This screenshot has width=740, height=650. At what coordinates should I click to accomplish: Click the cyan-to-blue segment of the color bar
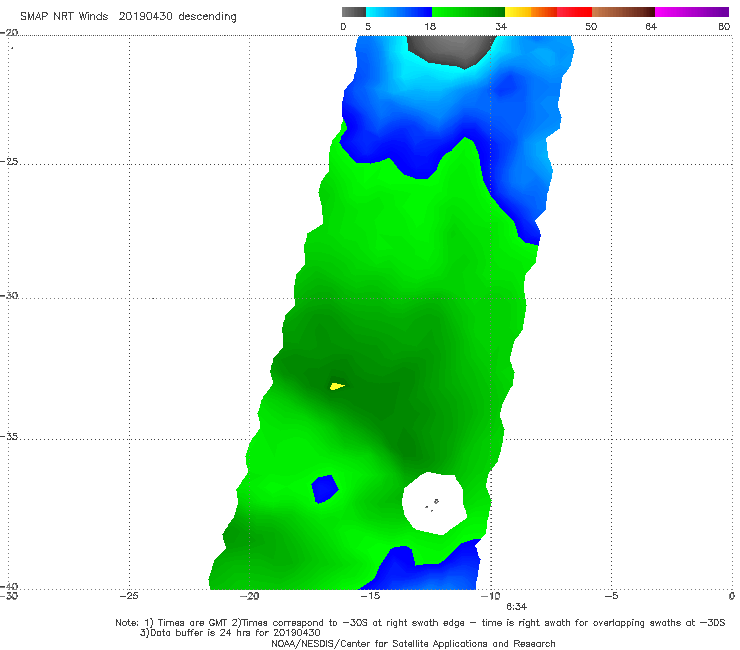pos(399,12)
